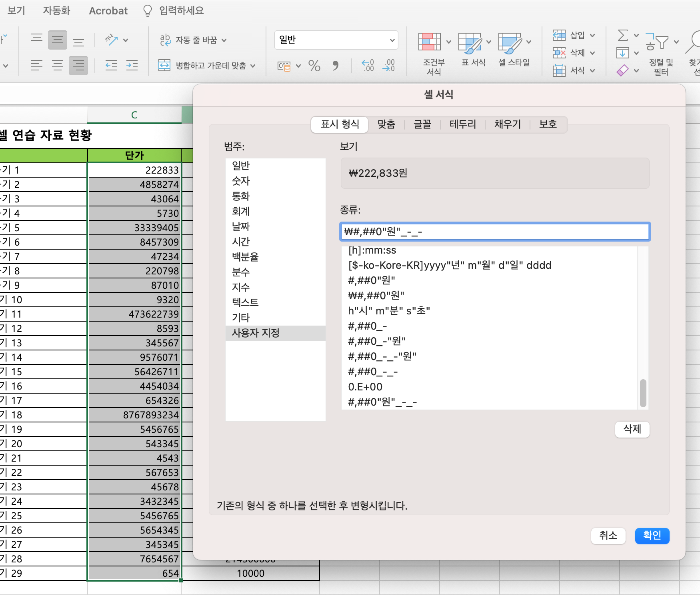Screen dimensions: 700x595
Task: Expand the currency format dropdown arrow
Action: [x=298, y=66]
